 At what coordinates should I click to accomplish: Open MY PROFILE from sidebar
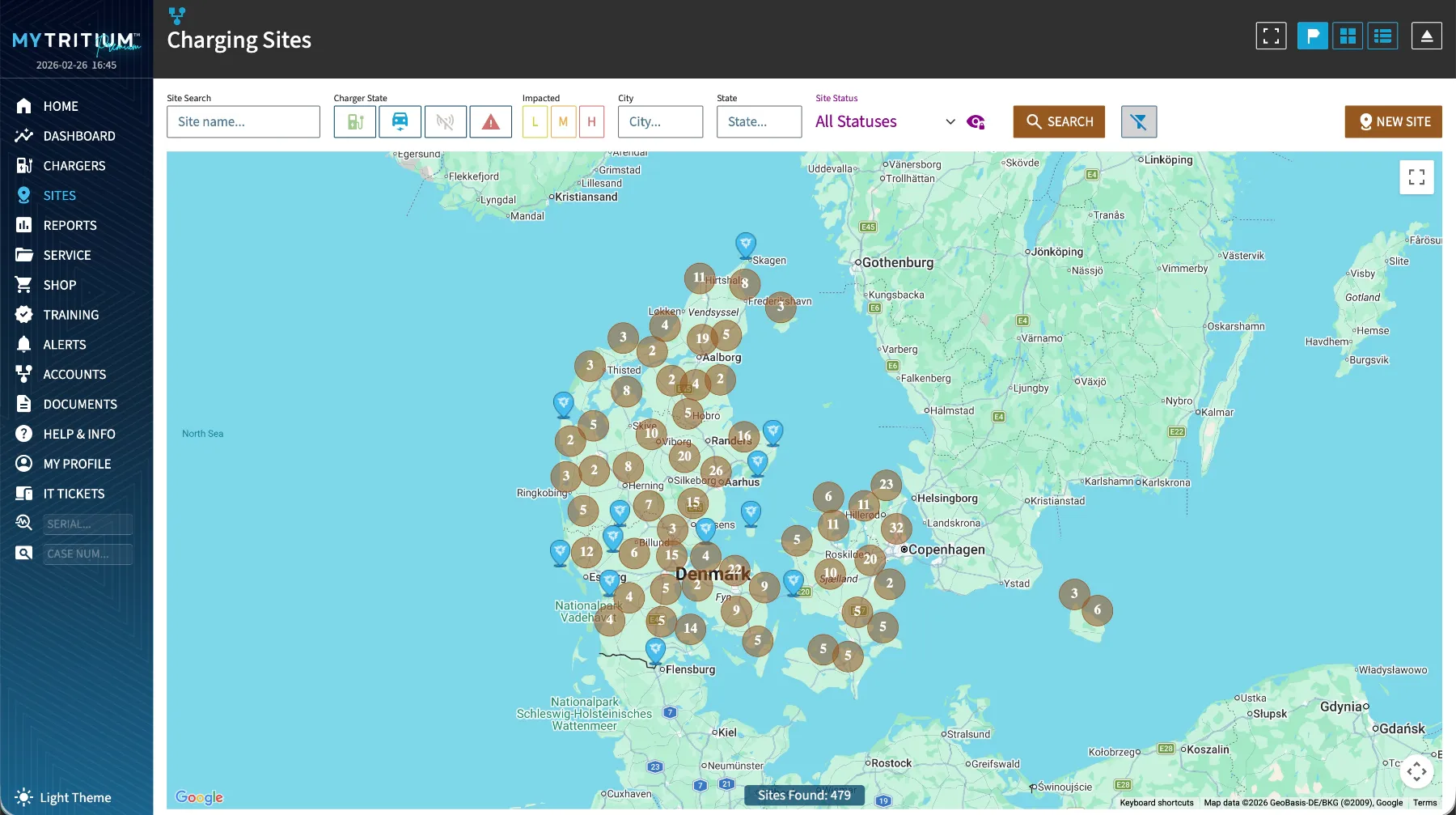pyautogui.click(x=77, y=464)
